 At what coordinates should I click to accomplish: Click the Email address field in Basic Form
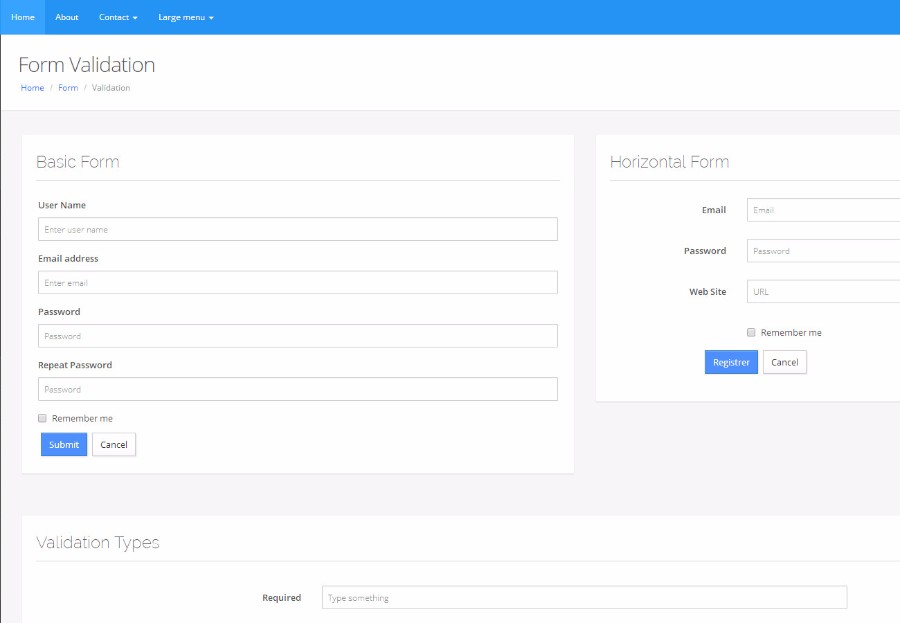[297, 283]
